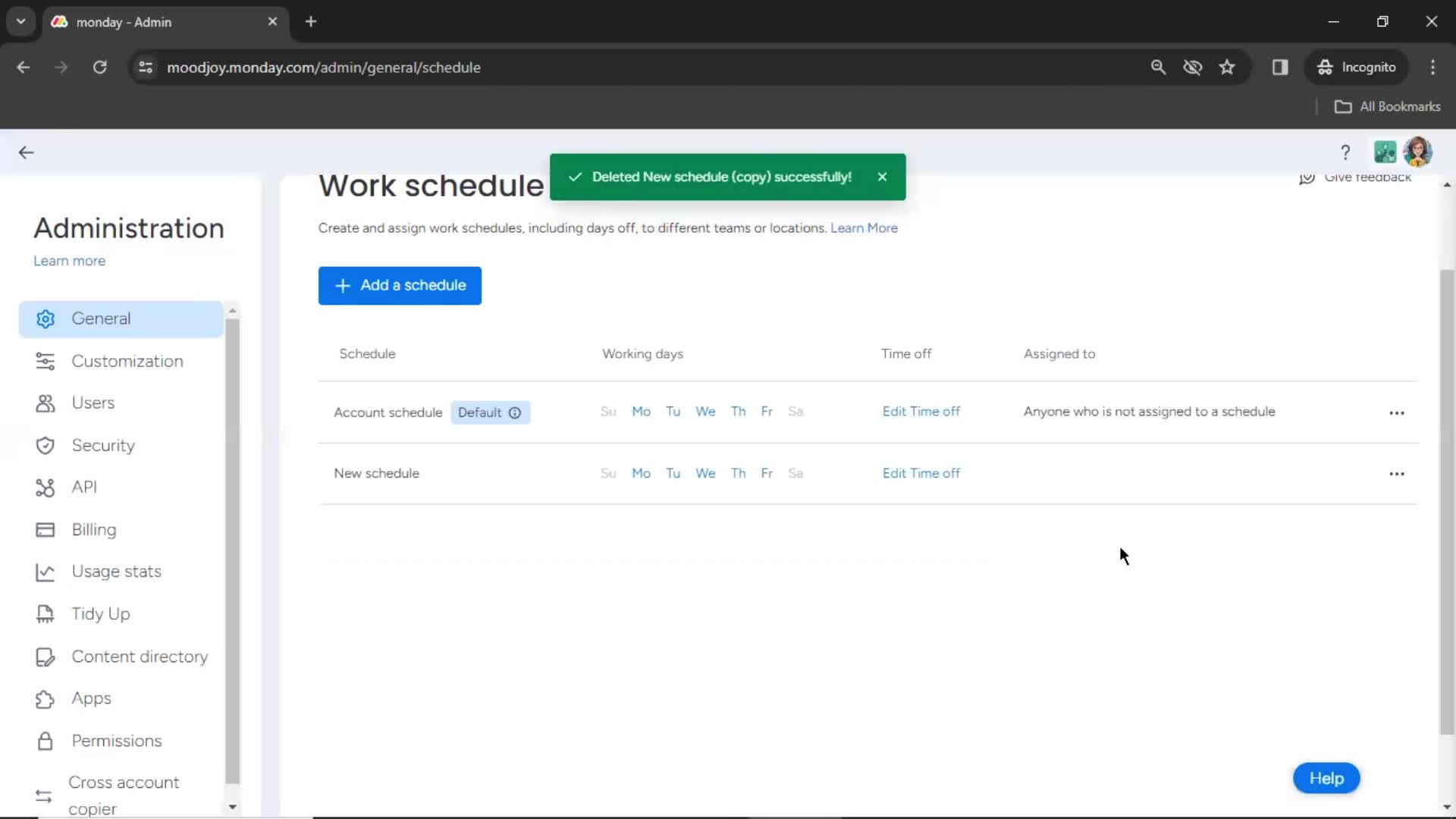This screenshot has width=1456, height=819.
Task: Dismiss the success notification banner
Action: click(x=882, y=177)
